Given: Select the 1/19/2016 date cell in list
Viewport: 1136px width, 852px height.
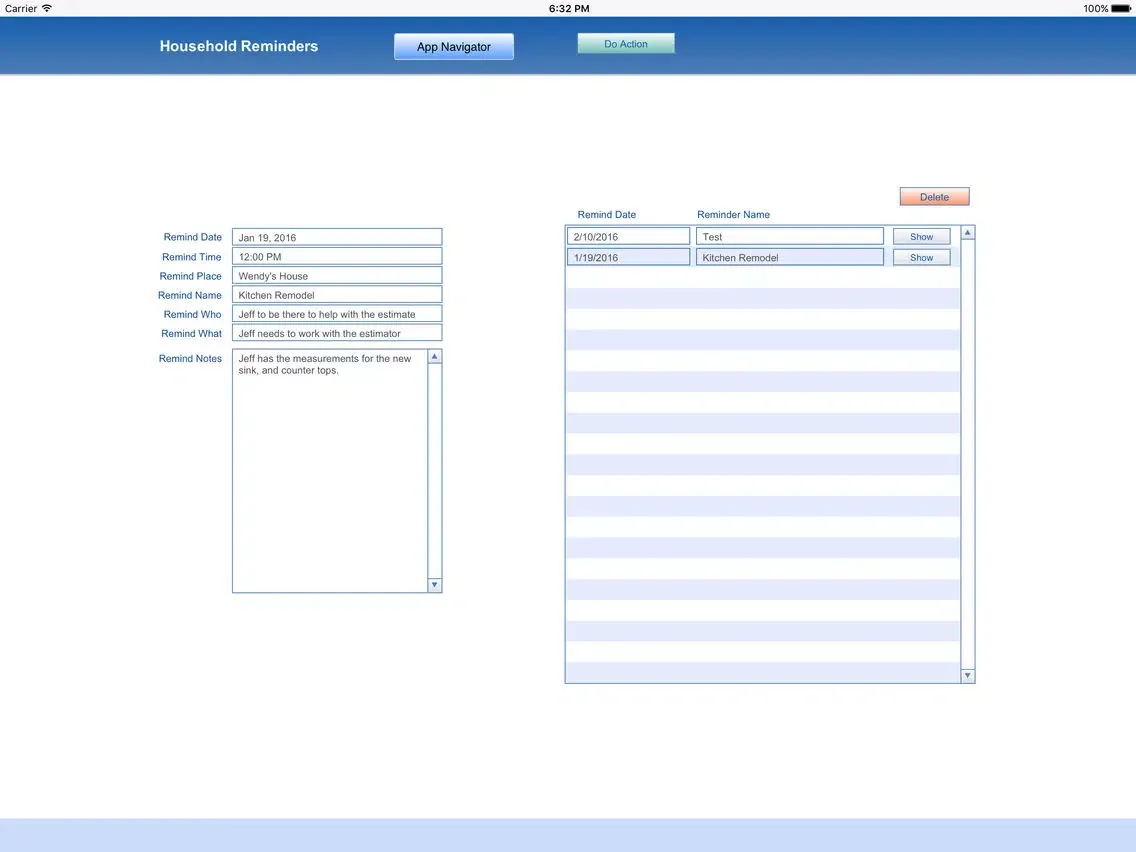Looking at the screenshot, I should coord(628,258).
